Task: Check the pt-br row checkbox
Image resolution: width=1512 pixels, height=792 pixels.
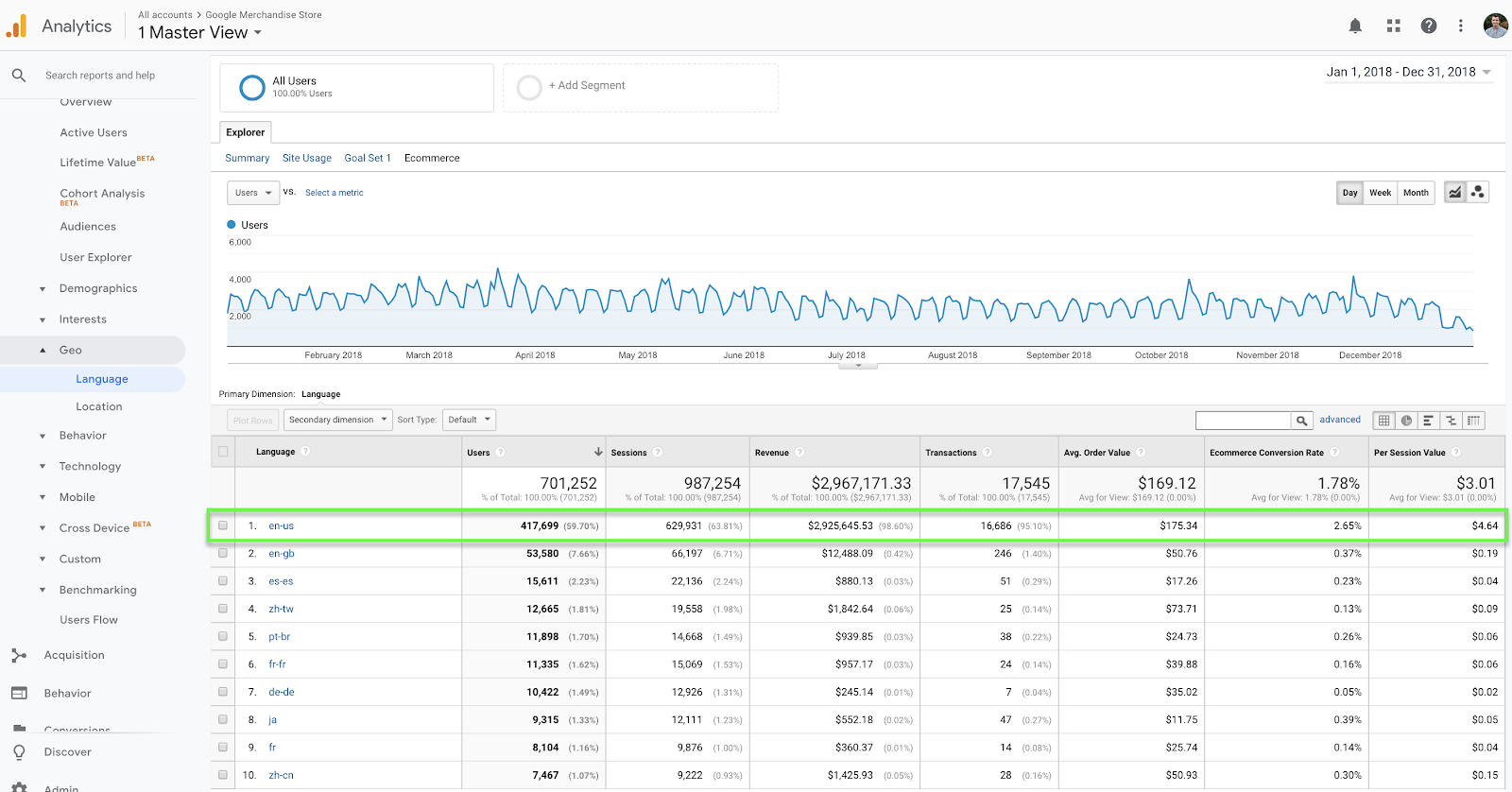Action: pyautogui.click(x=223, y=637)
